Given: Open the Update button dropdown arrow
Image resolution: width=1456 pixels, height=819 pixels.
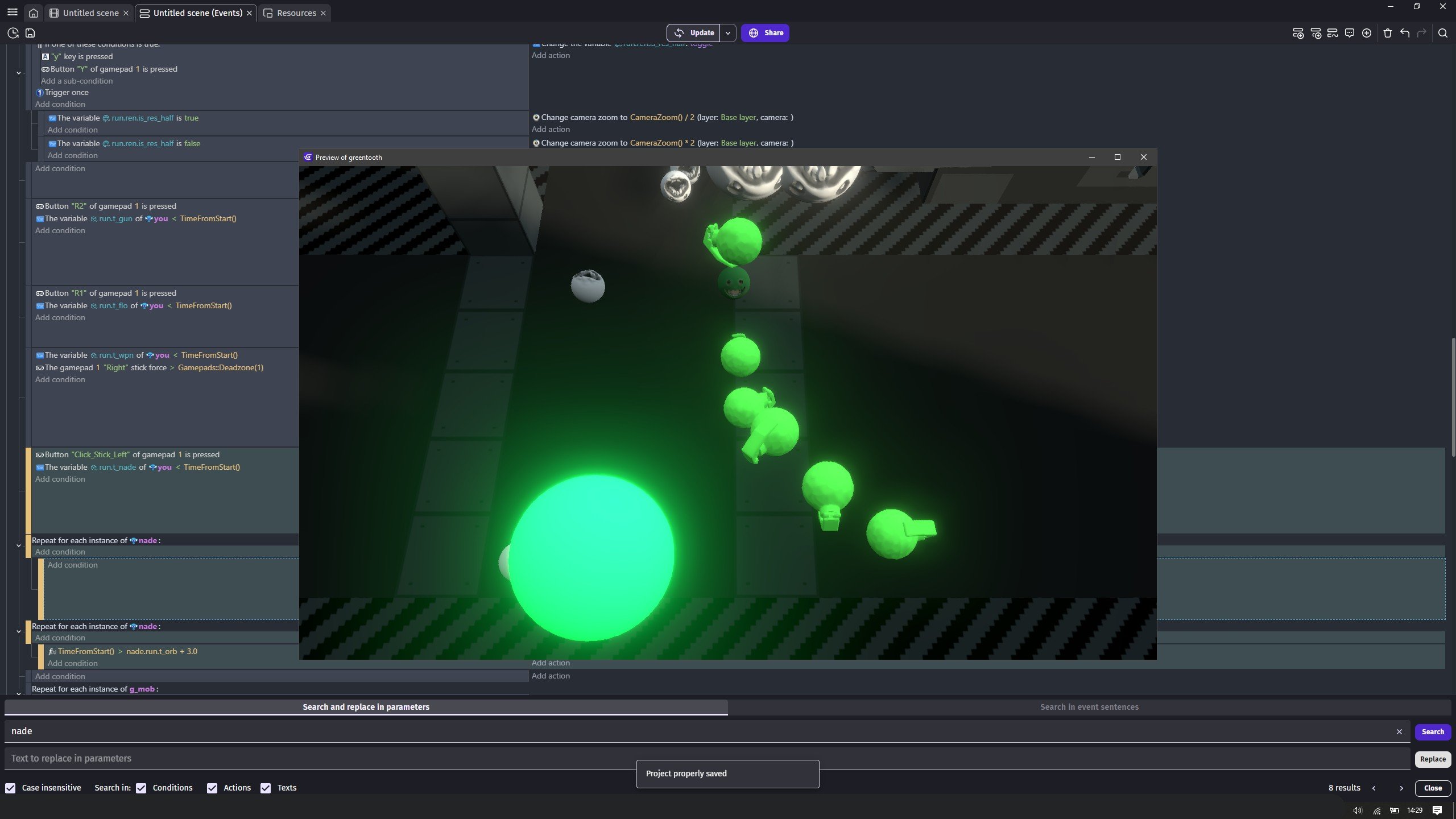Looking at the screenshot, I should (728, 33).
